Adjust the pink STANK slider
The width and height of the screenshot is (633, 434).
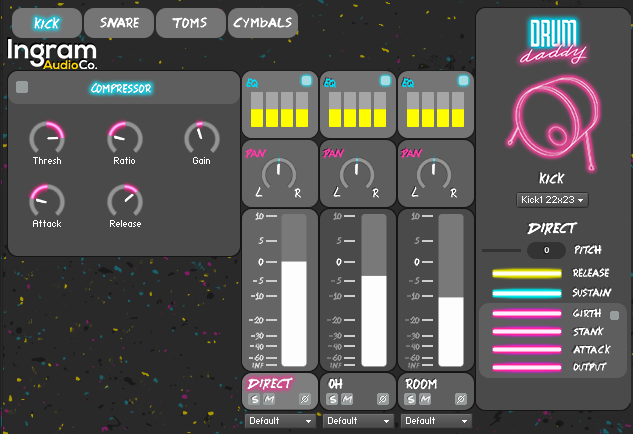pos(527,332)
